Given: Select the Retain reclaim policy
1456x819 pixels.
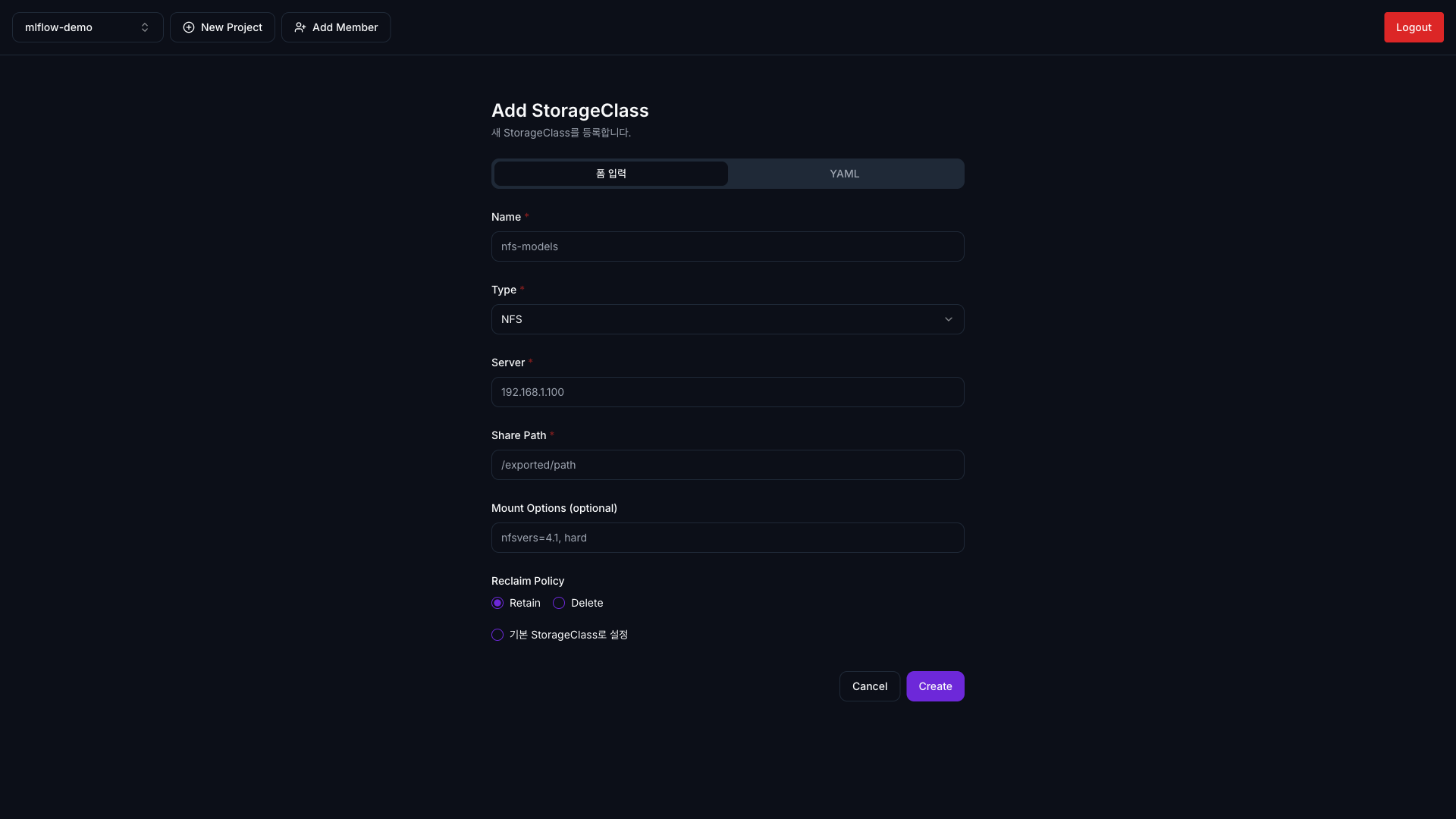Looking at the screenshot, I should pyautogui.click(x=497, y=603).
